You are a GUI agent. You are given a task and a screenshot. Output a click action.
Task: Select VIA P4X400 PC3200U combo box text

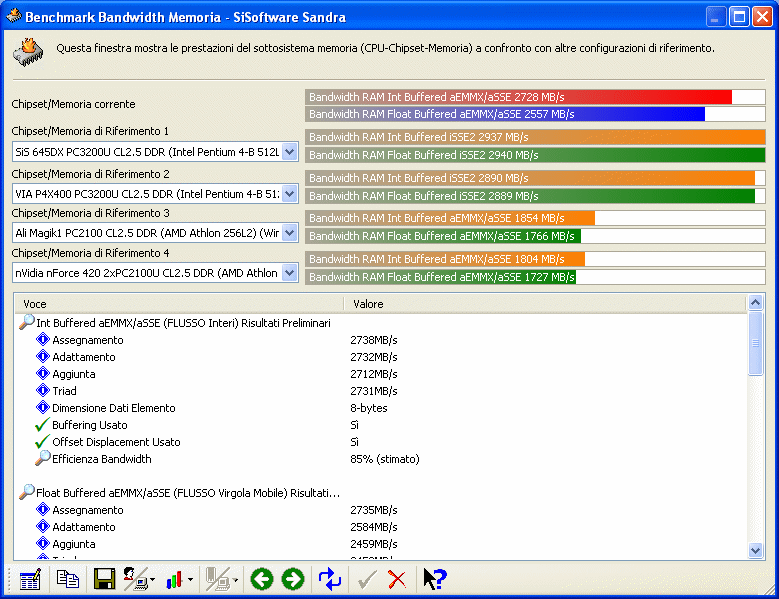point(147,194)
